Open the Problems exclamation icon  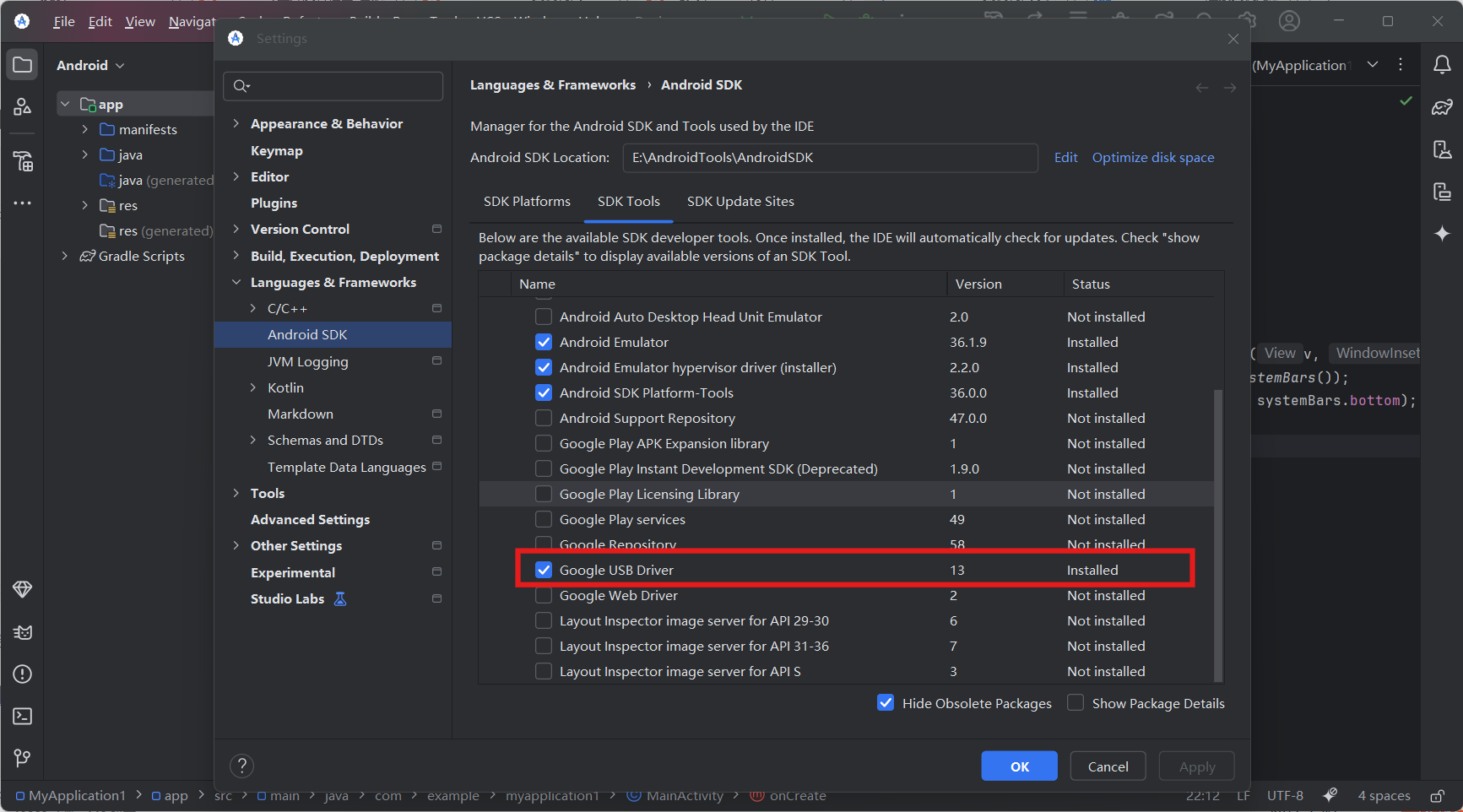coord(23,674)
